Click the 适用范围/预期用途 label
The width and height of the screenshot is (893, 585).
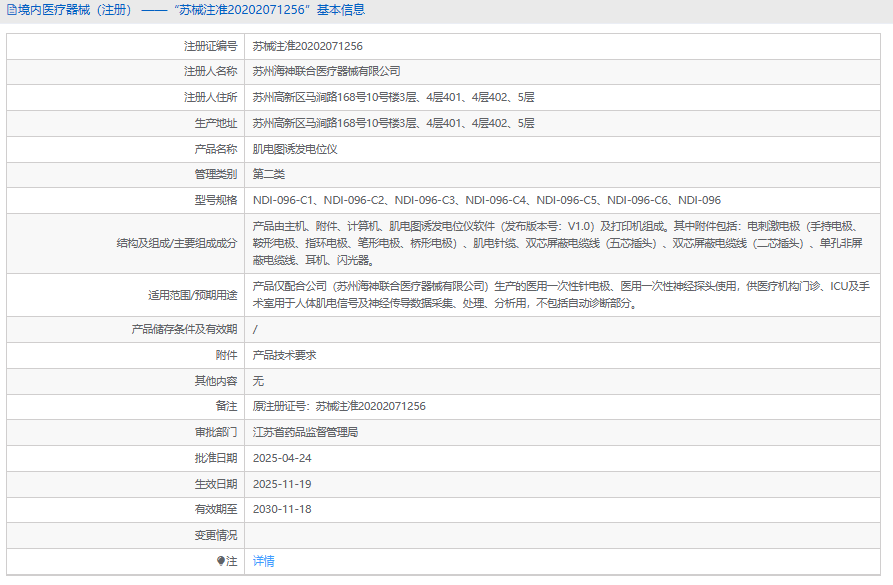coord(192,295)
